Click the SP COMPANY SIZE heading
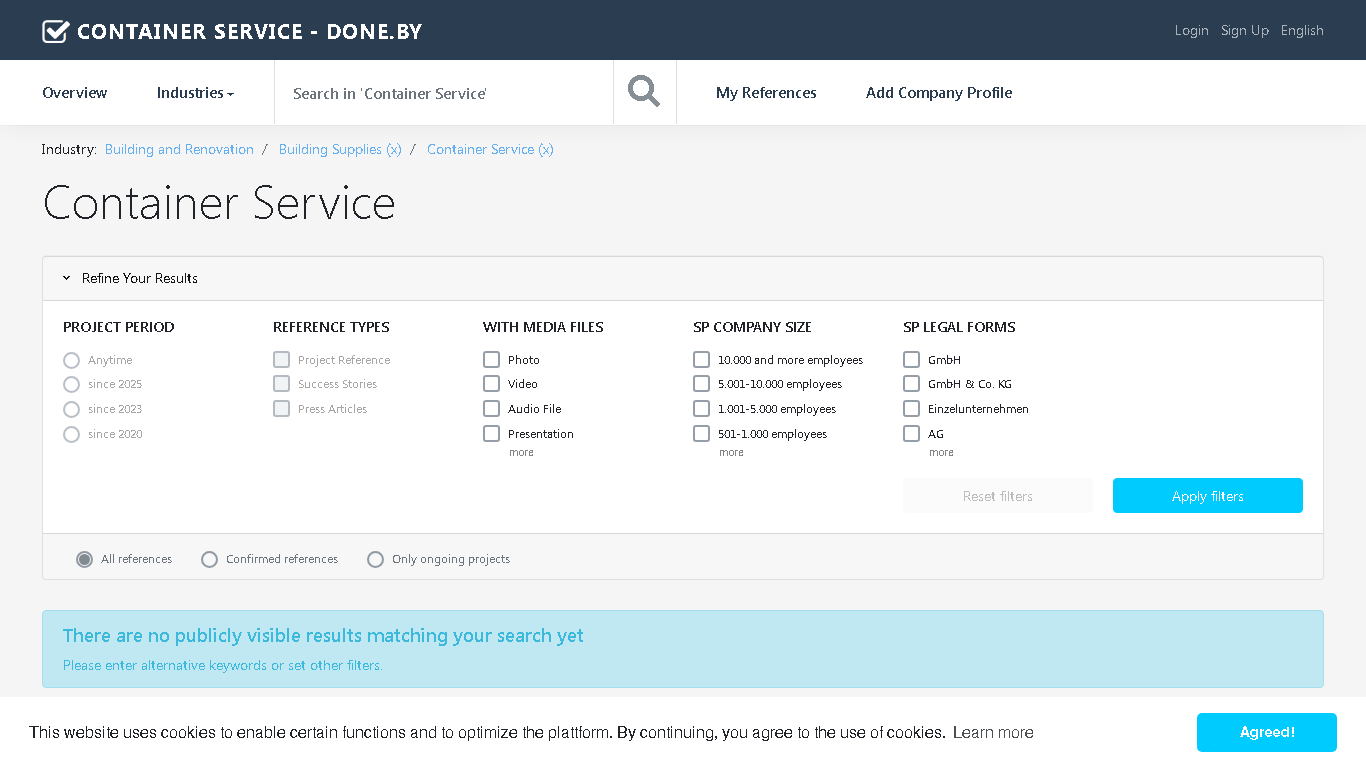This screenshot has height=768, width=1366. (752, 327)
